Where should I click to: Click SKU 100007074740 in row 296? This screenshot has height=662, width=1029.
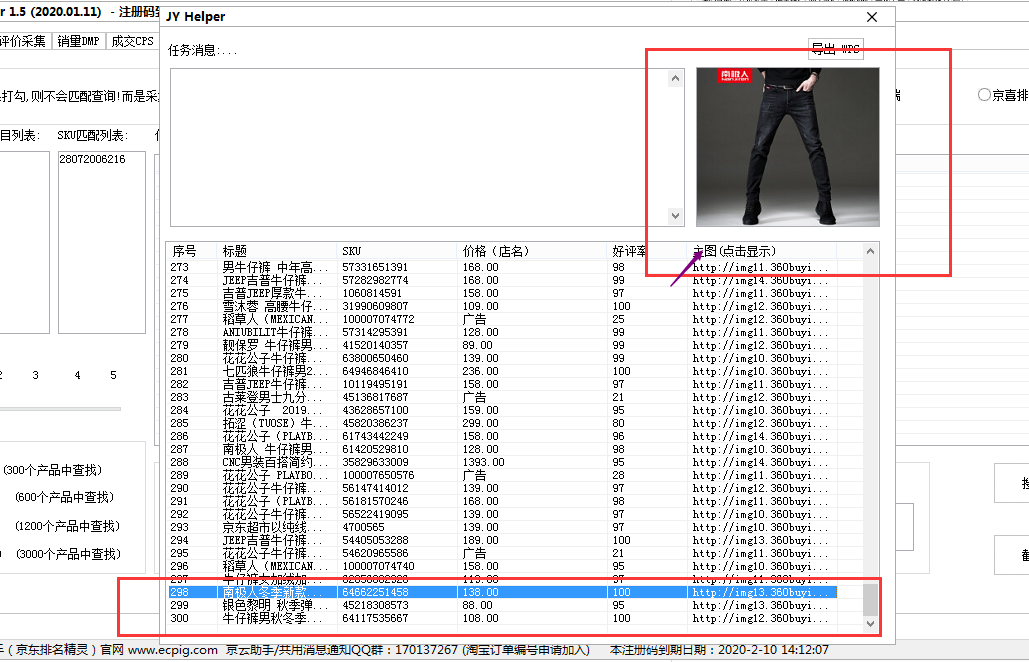tap(379, 566)
